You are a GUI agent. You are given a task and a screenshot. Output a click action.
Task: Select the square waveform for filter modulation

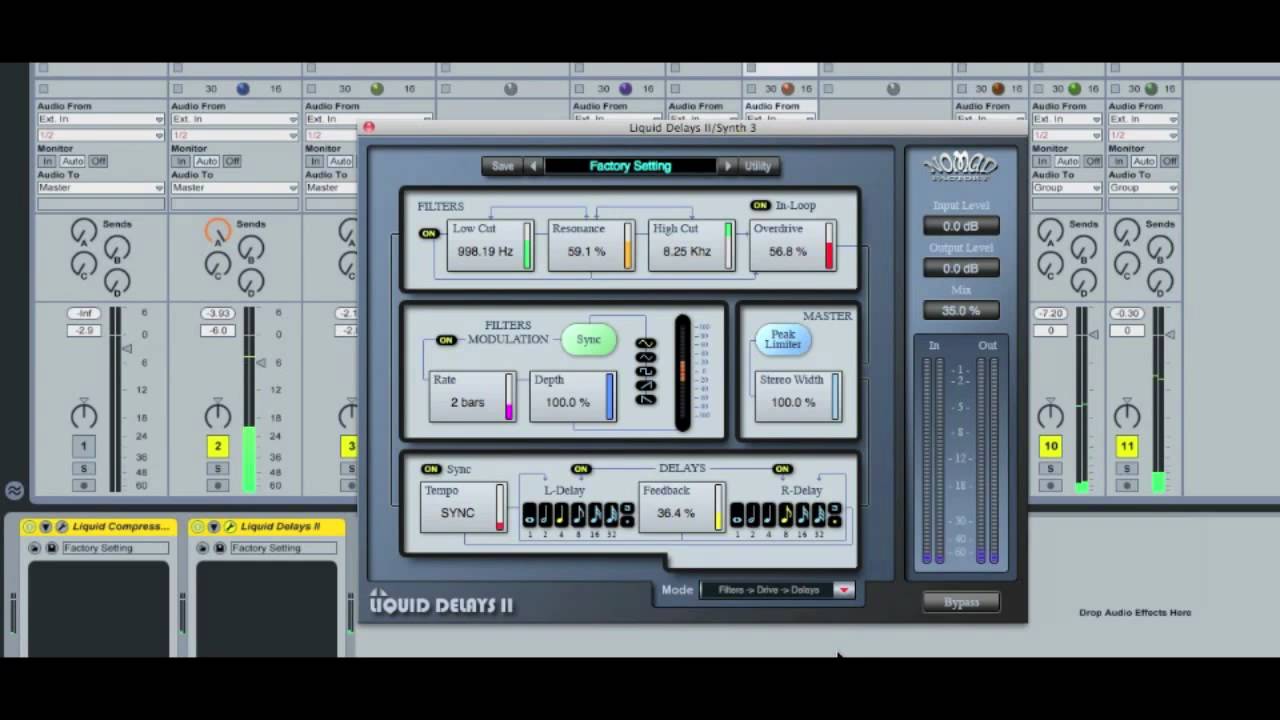(x=645, y=371)
